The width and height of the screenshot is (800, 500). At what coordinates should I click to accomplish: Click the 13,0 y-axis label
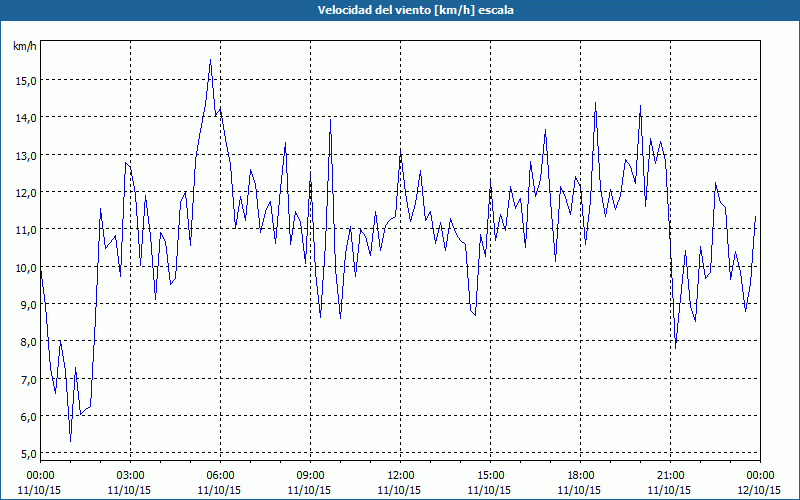(27, 155)
